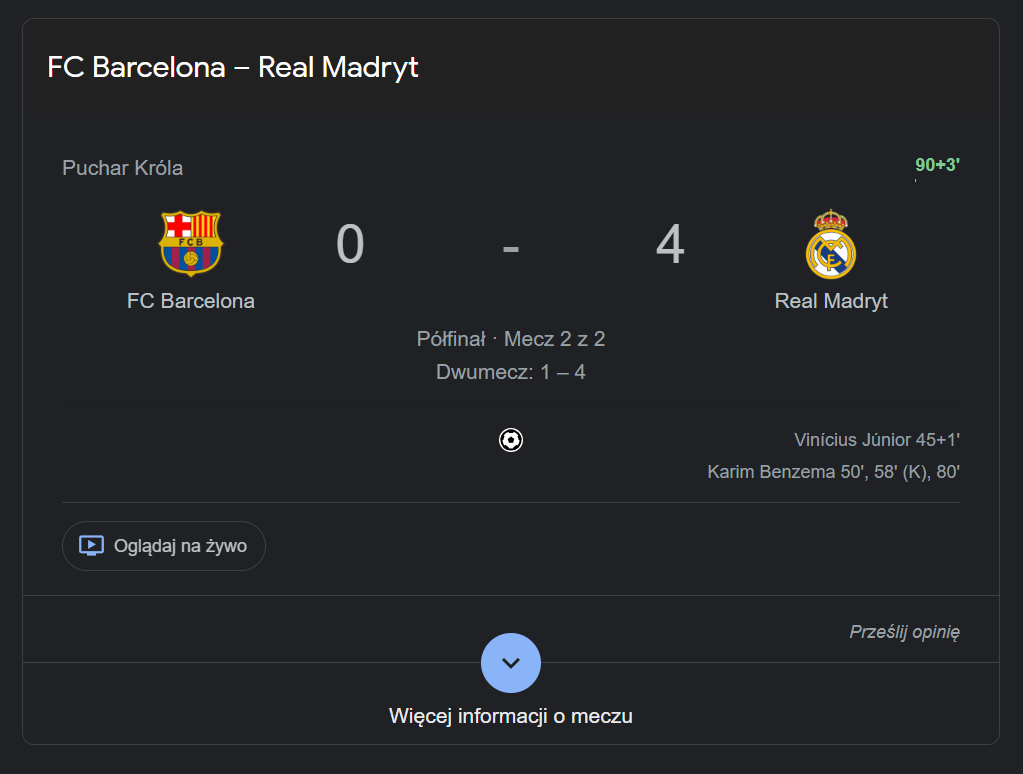The height and width of the screenshot is (774, 1023).
Task: Click the TV play icon beside Oglądaj na żywo
Action: point(91,546)
